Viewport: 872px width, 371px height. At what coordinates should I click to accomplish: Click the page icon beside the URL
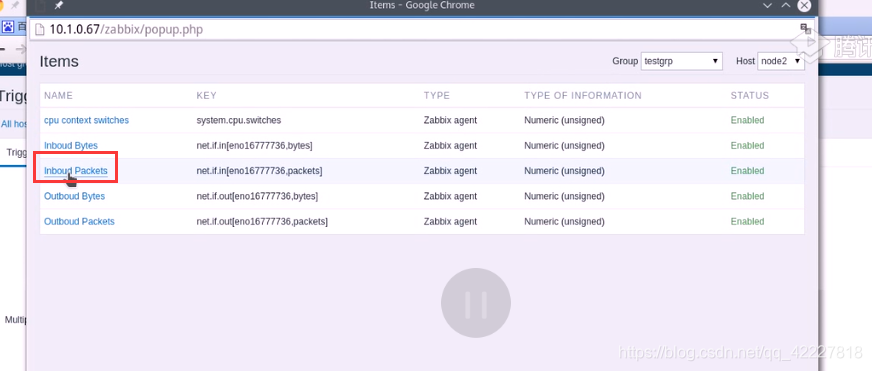(x=39, y=29)
